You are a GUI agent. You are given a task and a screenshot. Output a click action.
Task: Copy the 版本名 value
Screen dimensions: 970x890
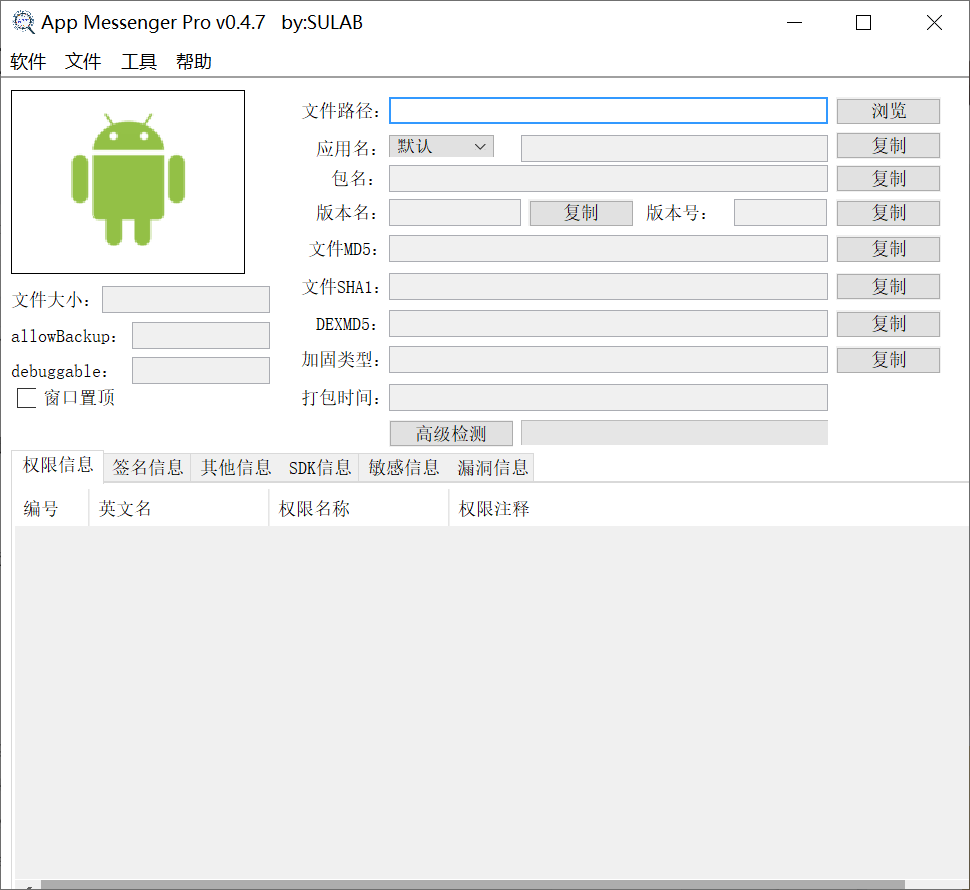click(580, 212)
